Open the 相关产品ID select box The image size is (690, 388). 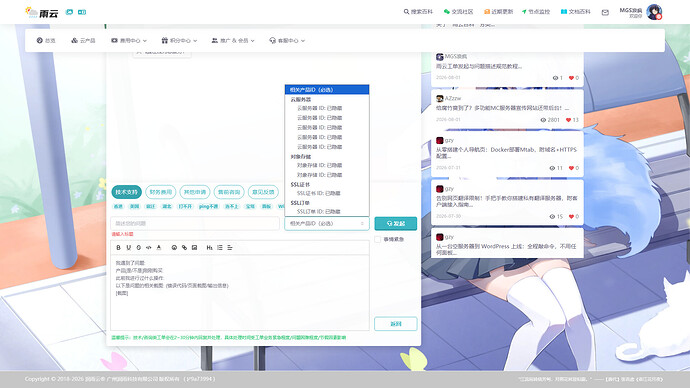tap(327, 223)
